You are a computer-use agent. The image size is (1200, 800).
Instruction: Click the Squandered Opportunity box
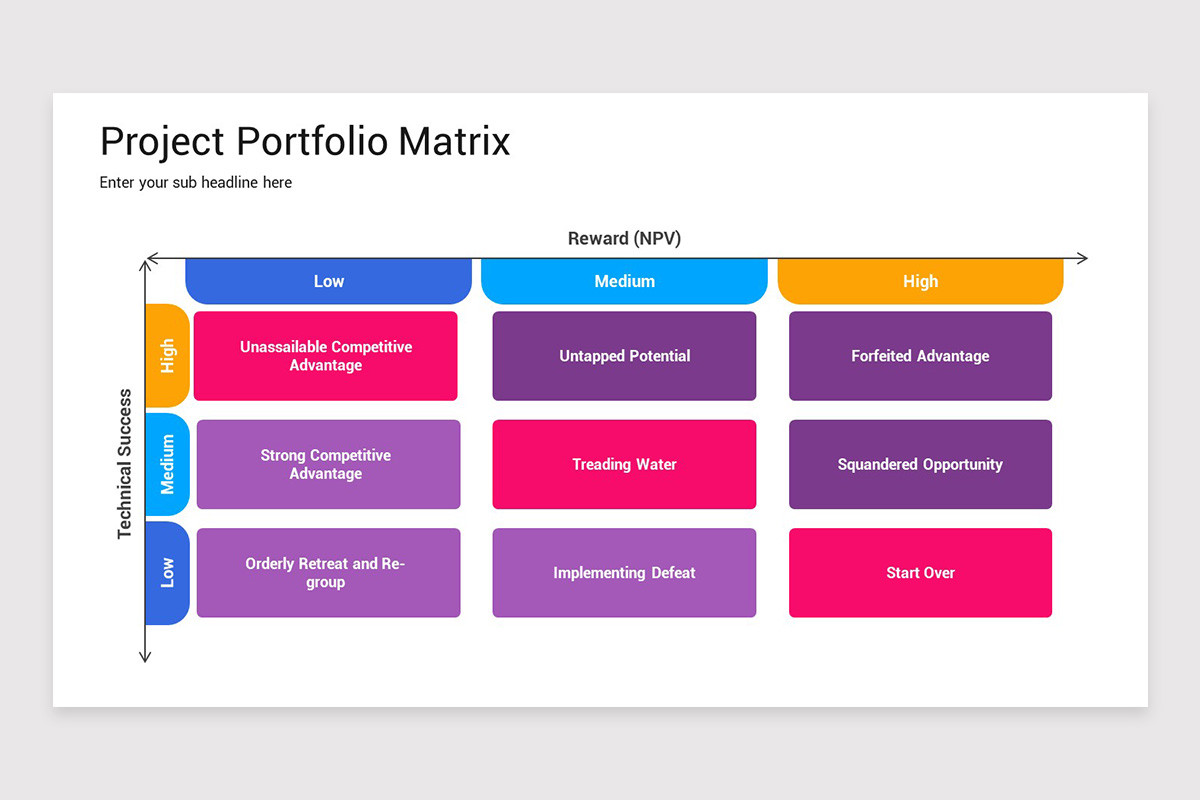920,464
